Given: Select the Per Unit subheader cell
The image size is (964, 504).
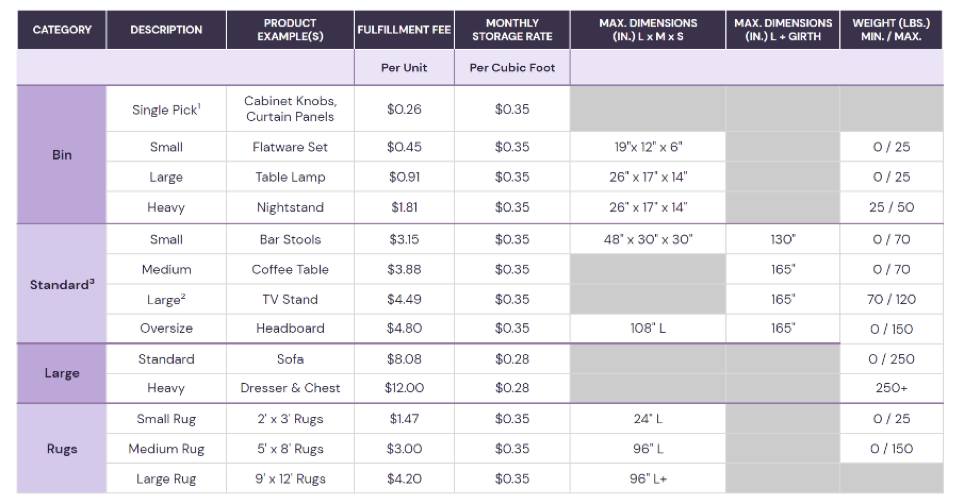Looking at the screenshot, I should [404, 68].
